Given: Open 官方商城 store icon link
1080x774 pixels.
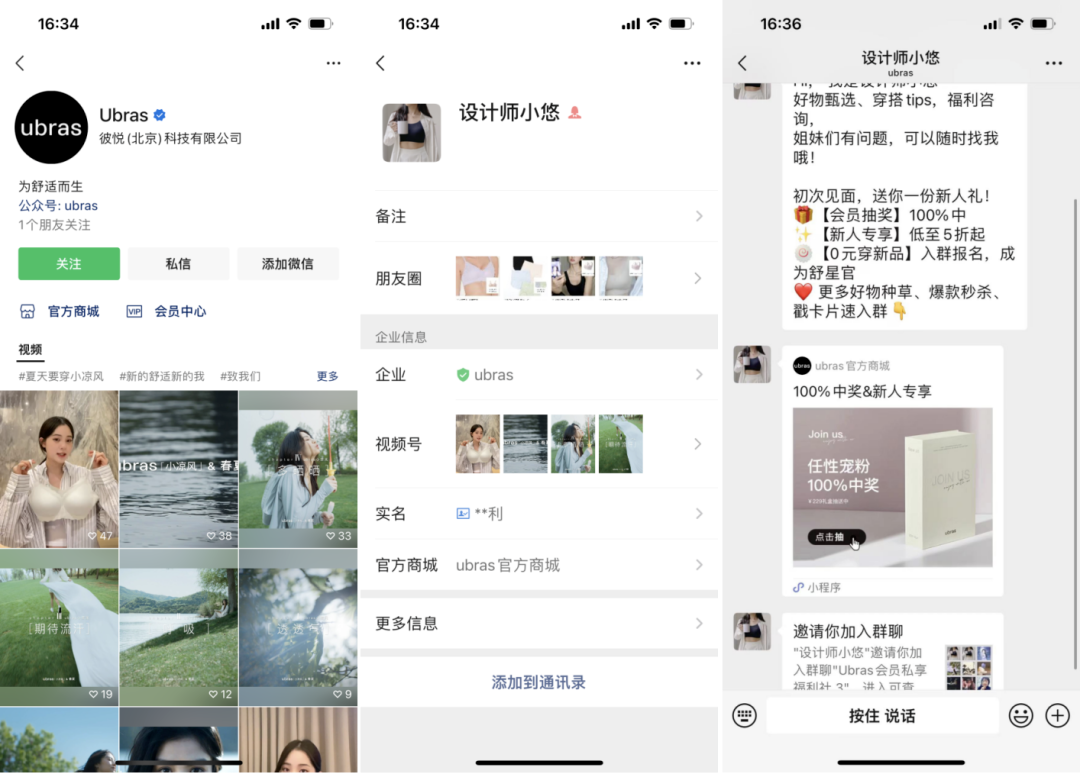Looking at the screenshot, I should [x=61, y=311].
